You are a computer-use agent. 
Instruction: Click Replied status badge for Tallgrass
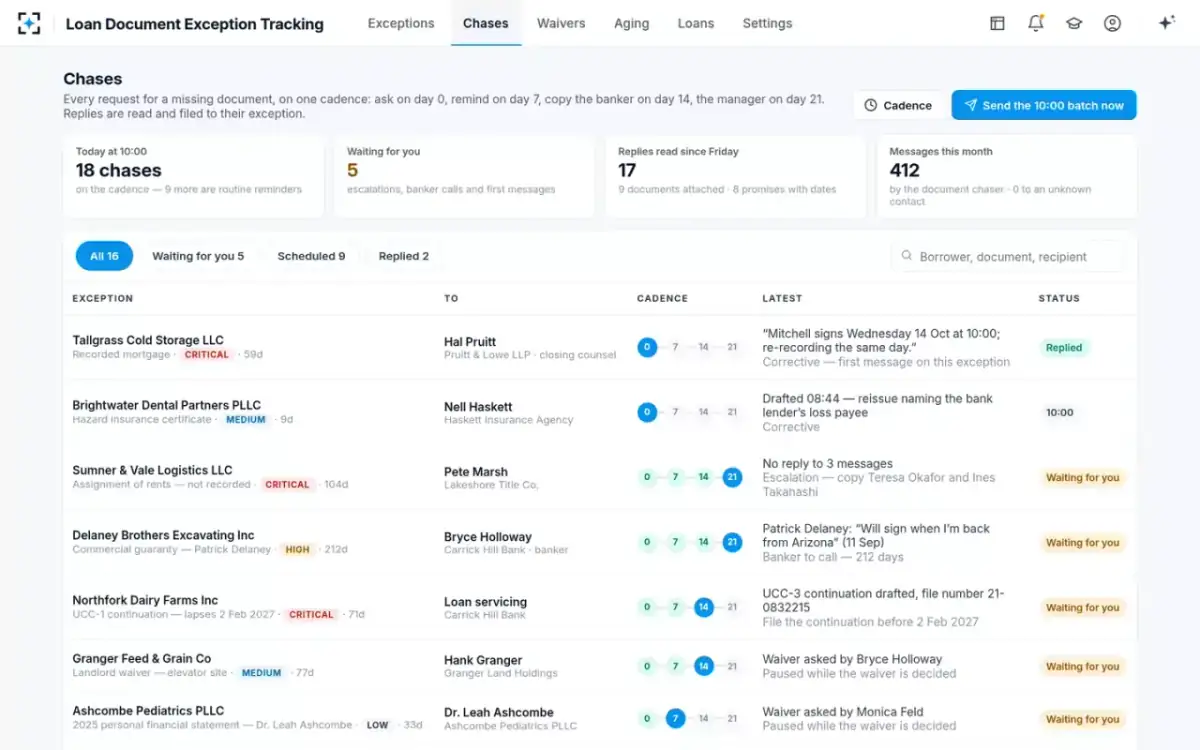tap(1064, 348)
